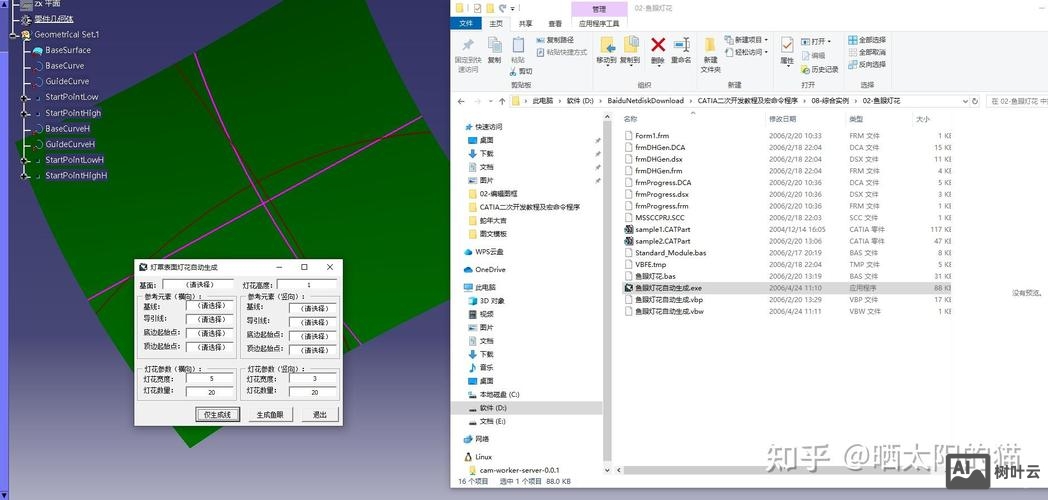Click the BaseSurface icon in the tree
This screenshot has height=500, width=1048.
click(37, 50)
